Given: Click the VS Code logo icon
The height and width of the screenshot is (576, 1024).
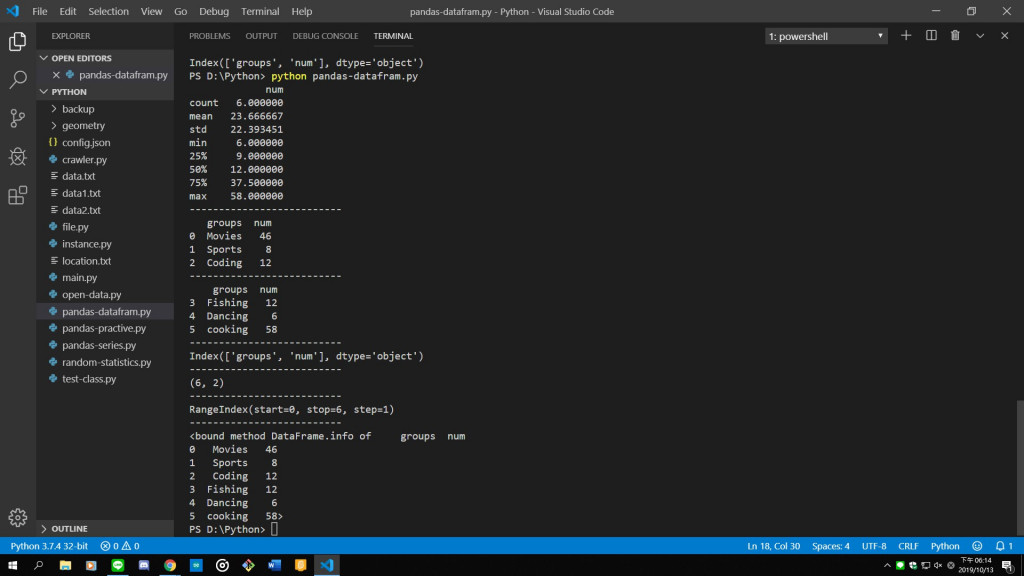Looking at the screenshot, I should coord(13,11).
